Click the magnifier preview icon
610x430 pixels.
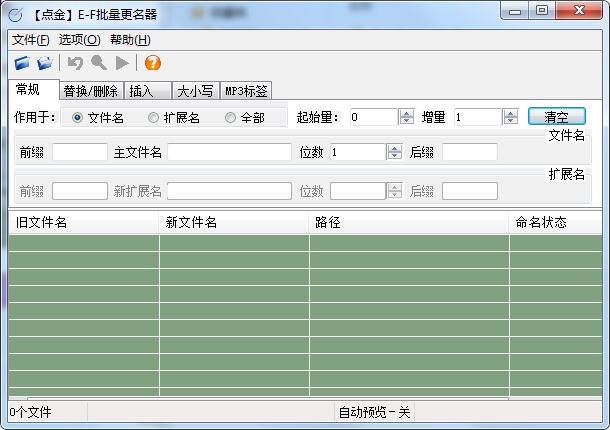tap(99, 63)
